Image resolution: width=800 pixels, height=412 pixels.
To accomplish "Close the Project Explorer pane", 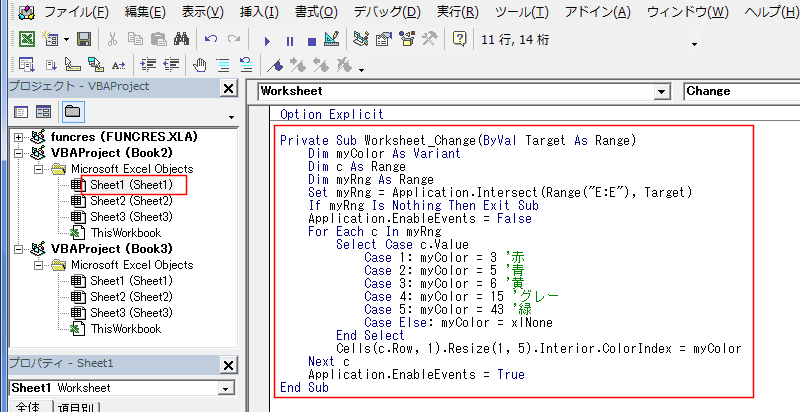I will pyautogui.click(x=229, y=88).
